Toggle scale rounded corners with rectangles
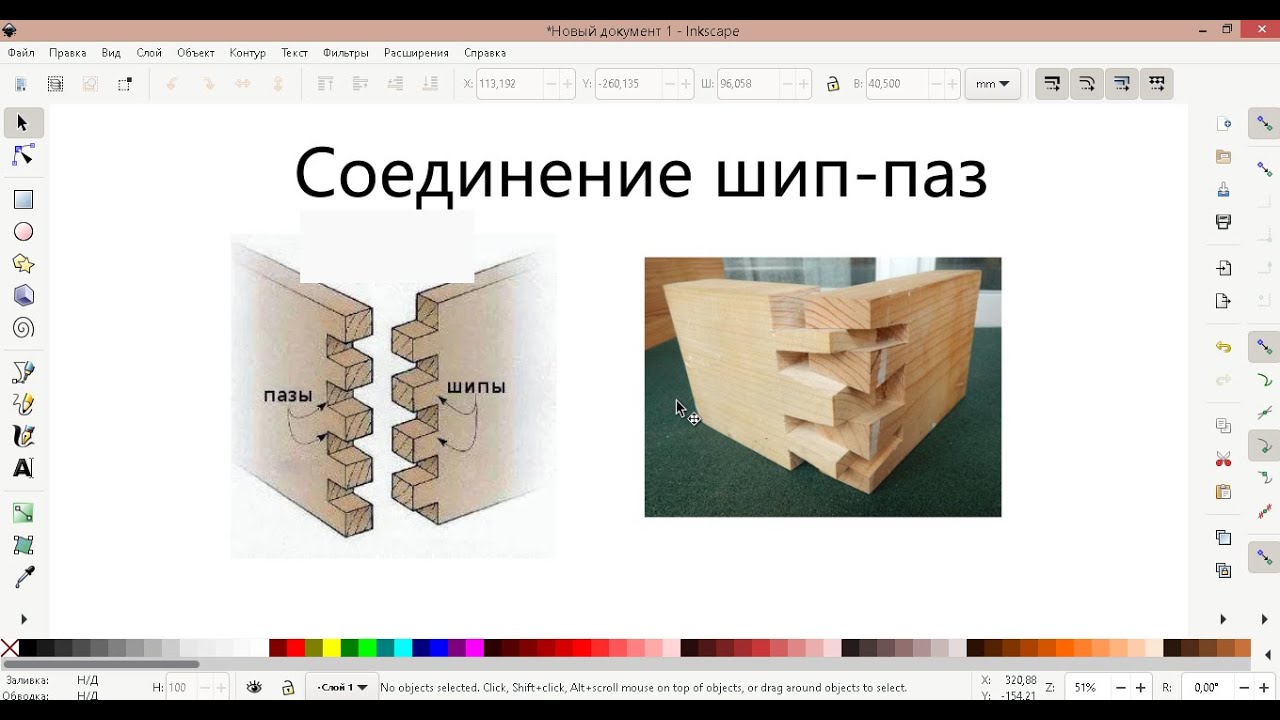 click(1087, 84)
